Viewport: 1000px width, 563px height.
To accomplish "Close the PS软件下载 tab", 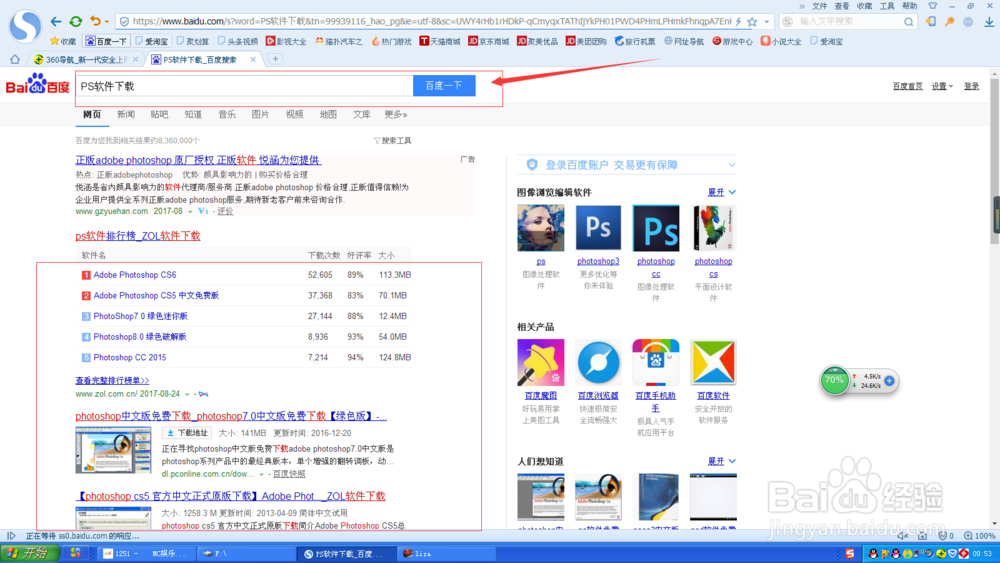I will coord(253,59).
